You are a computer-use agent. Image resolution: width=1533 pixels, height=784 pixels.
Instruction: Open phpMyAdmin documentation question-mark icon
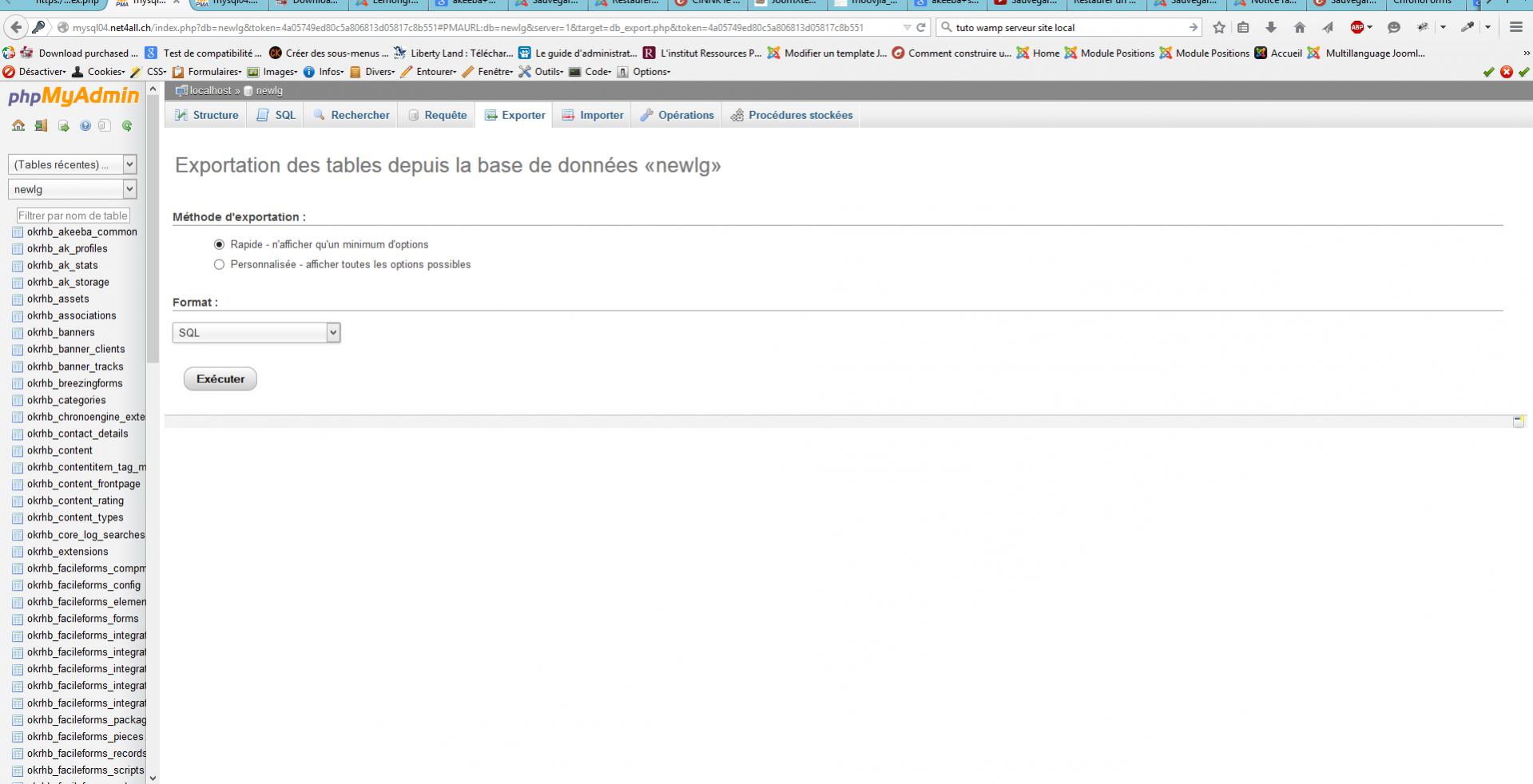click(85, 125)
